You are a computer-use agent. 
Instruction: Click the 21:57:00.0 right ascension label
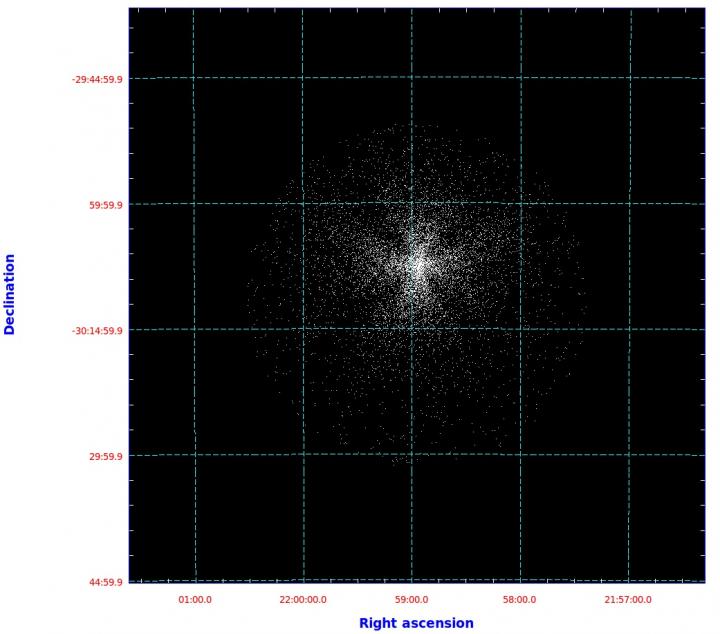[628, 600]
